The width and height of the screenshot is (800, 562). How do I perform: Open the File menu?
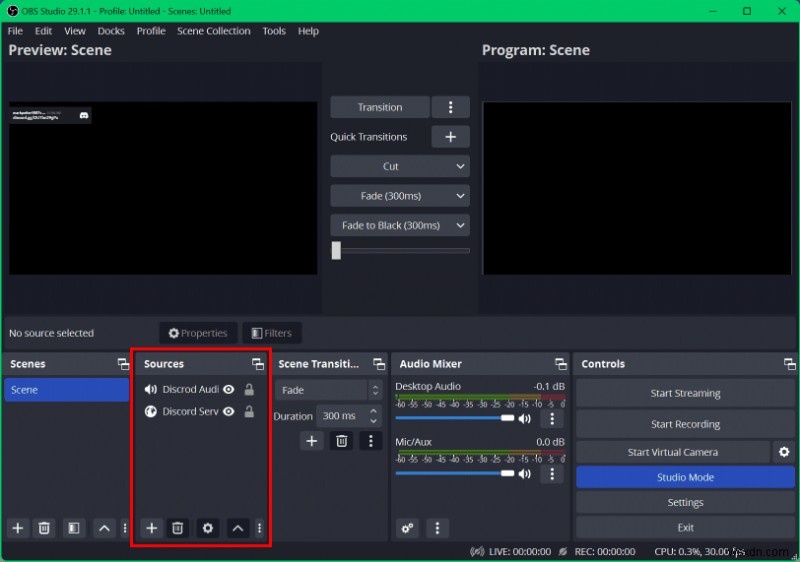point(15,31)
